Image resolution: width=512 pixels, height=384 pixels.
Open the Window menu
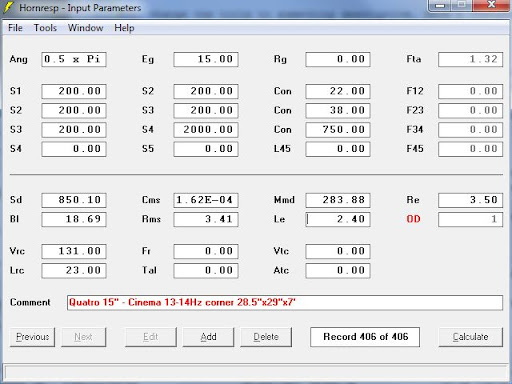(85, 28)
